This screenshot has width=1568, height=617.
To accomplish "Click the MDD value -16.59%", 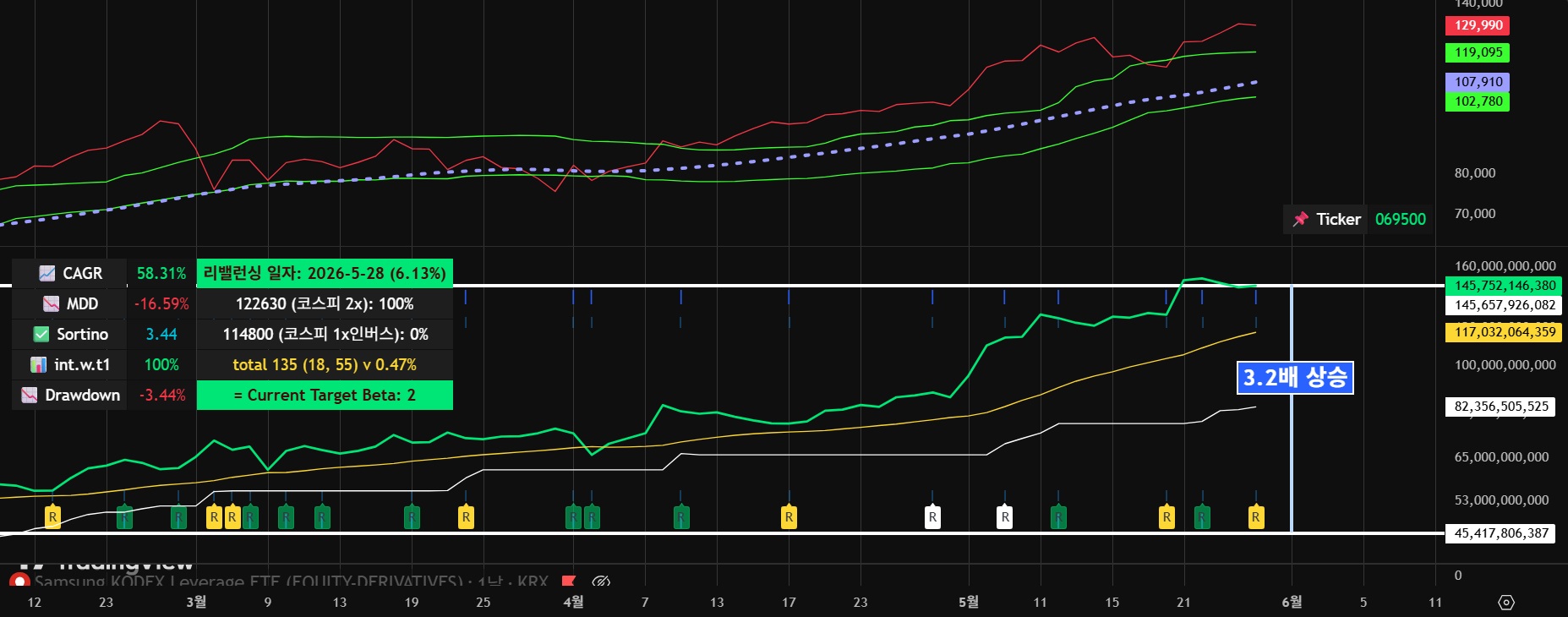I will [x=161, y=303].
